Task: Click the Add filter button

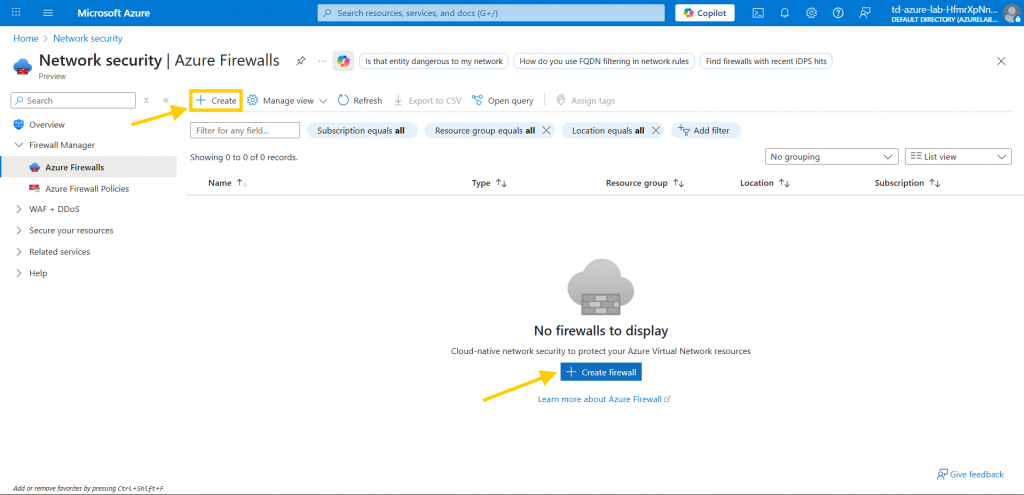Action: (x=706, y=131)
